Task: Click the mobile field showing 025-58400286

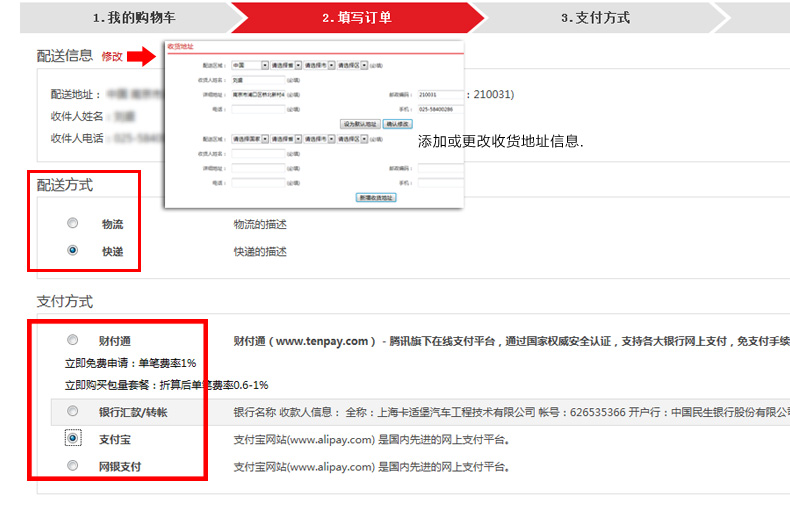Action: (440, 109)
